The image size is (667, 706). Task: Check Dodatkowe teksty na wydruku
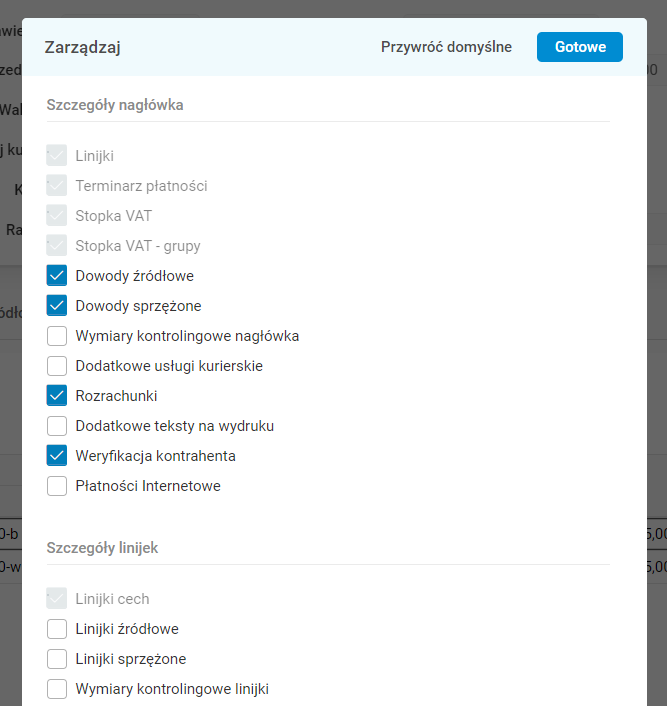point(57,426)
